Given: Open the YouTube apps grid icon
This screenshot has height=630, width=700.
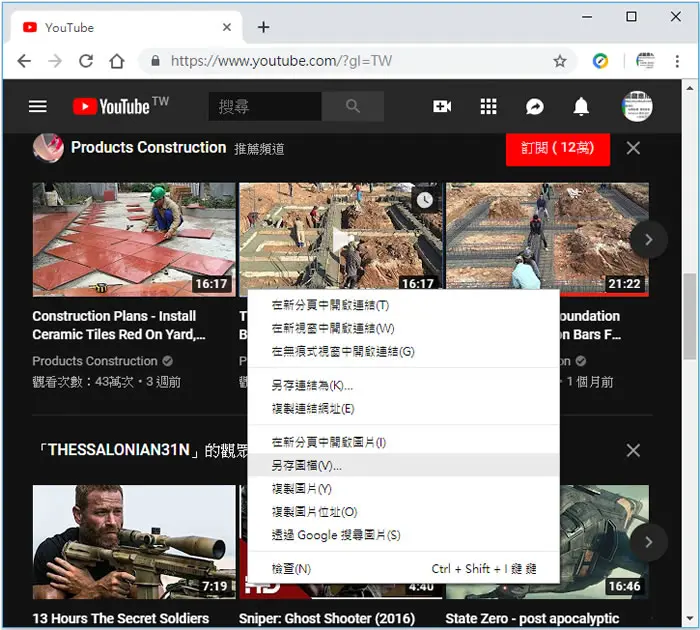Looking at the screenshot, I should pos(488,106).
